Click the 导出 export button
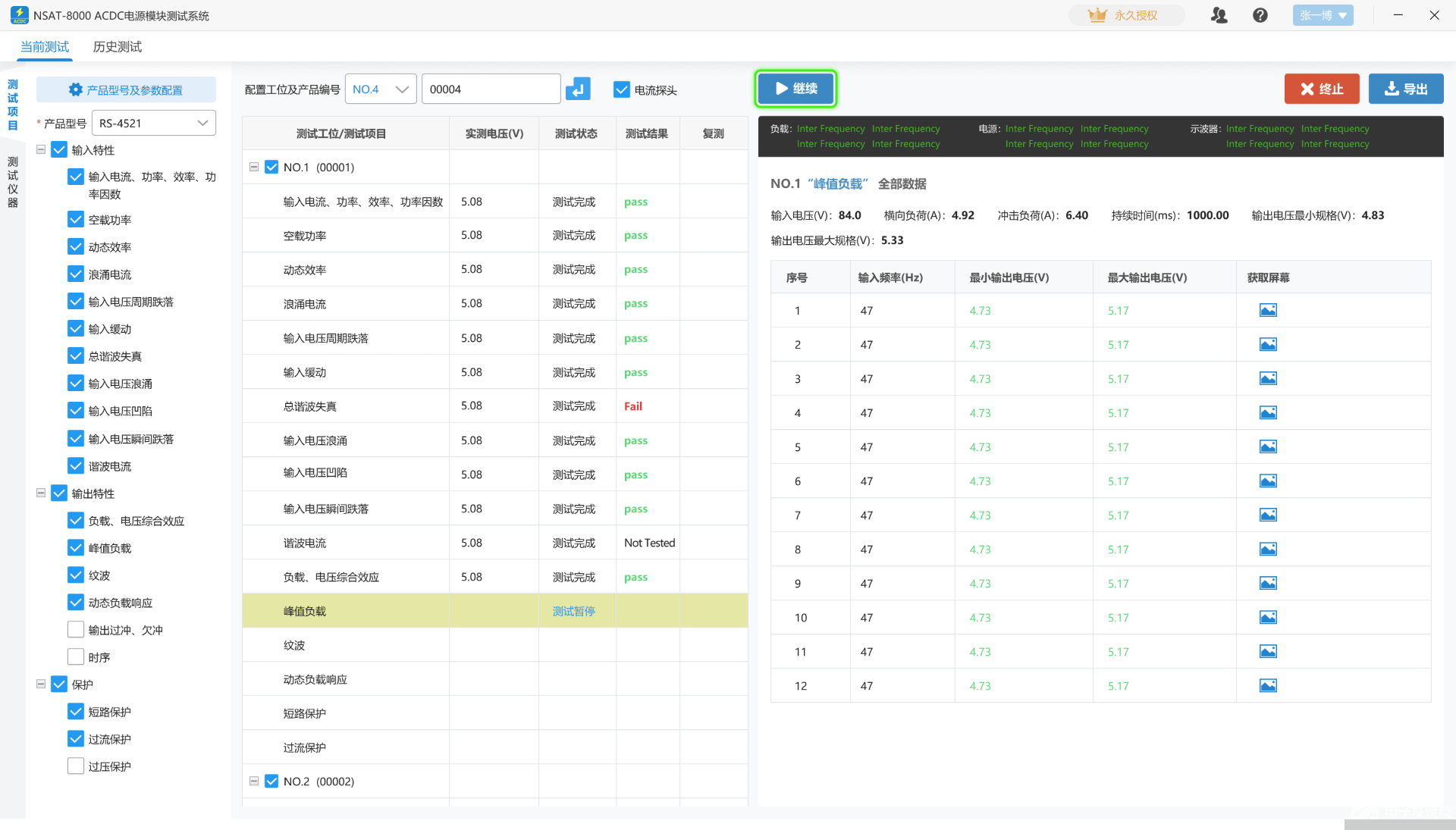 click(x=1406, y=89)
